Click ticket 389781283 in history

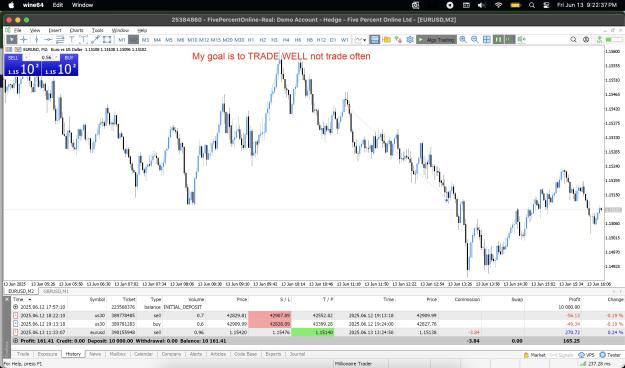pyautogui.click(x=123, y=324)
